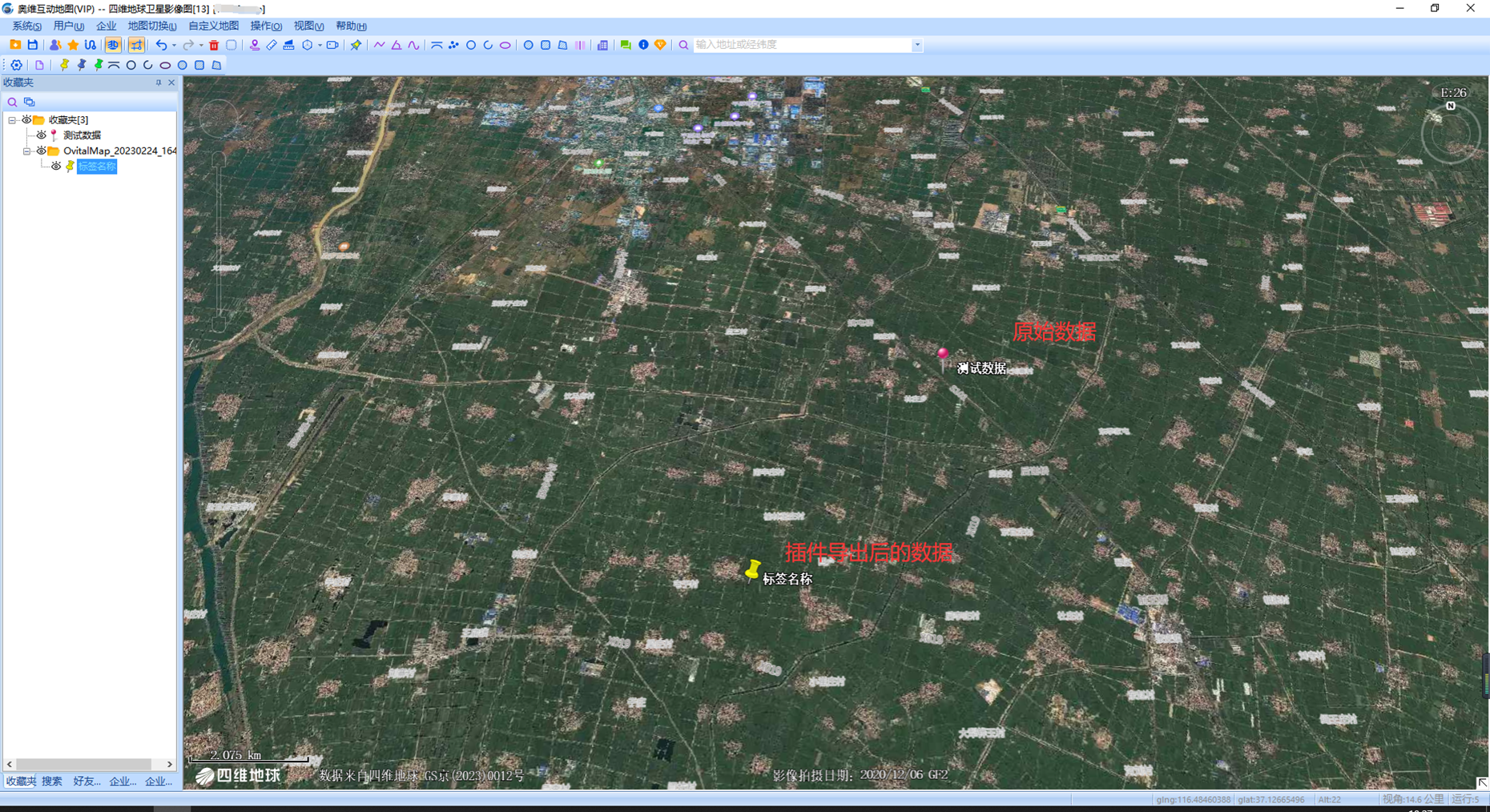This screenshot has height=812, width=1490.
Task: Click the undo arrow in toolbar
Action: [x=161, y=45]
